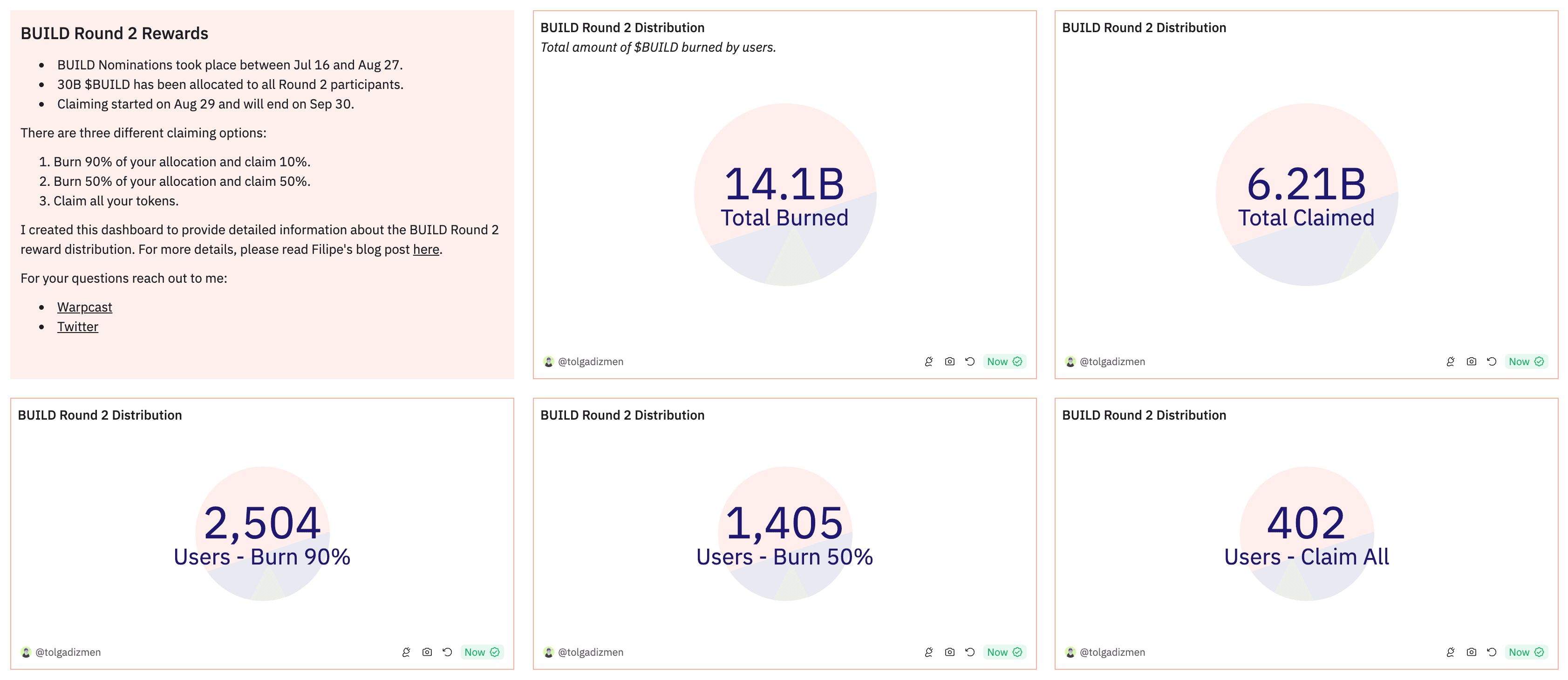Click plug icon on Users Burn 90% widget
Viewport: 1568px width, 680px height.
tap(406, 652)
